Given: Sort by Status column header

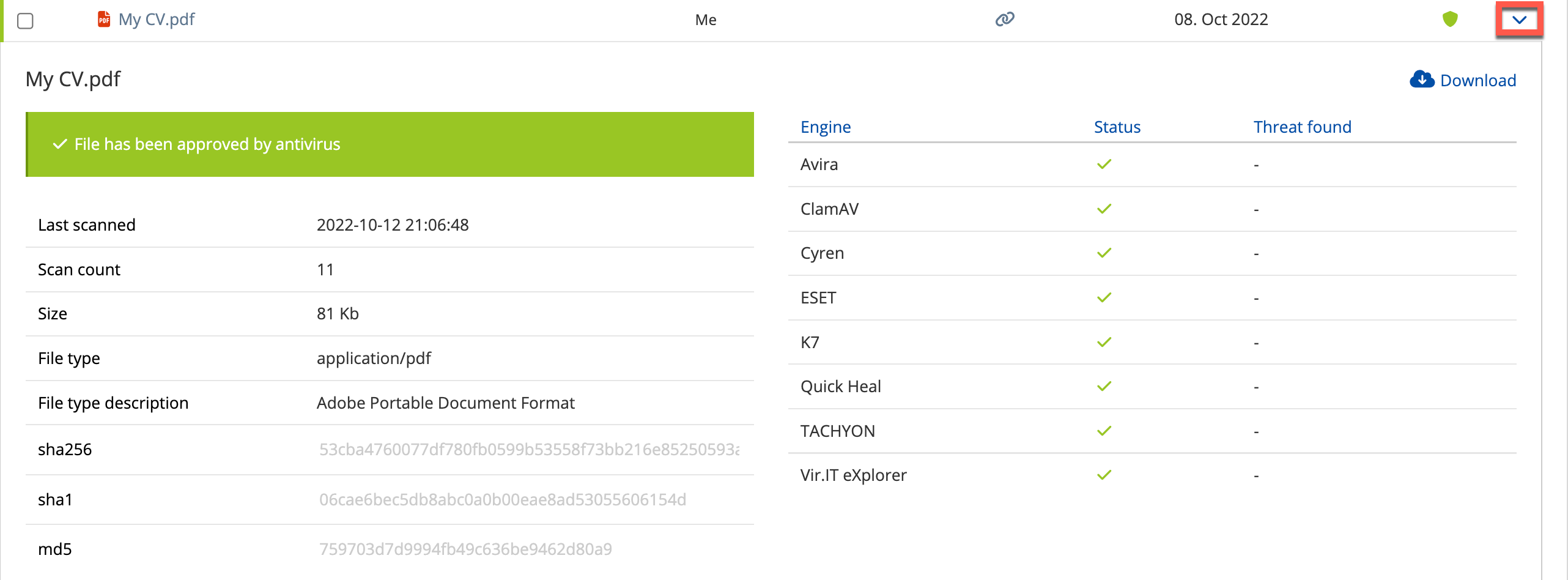Looking at the screenshot, I should 1117,127.
